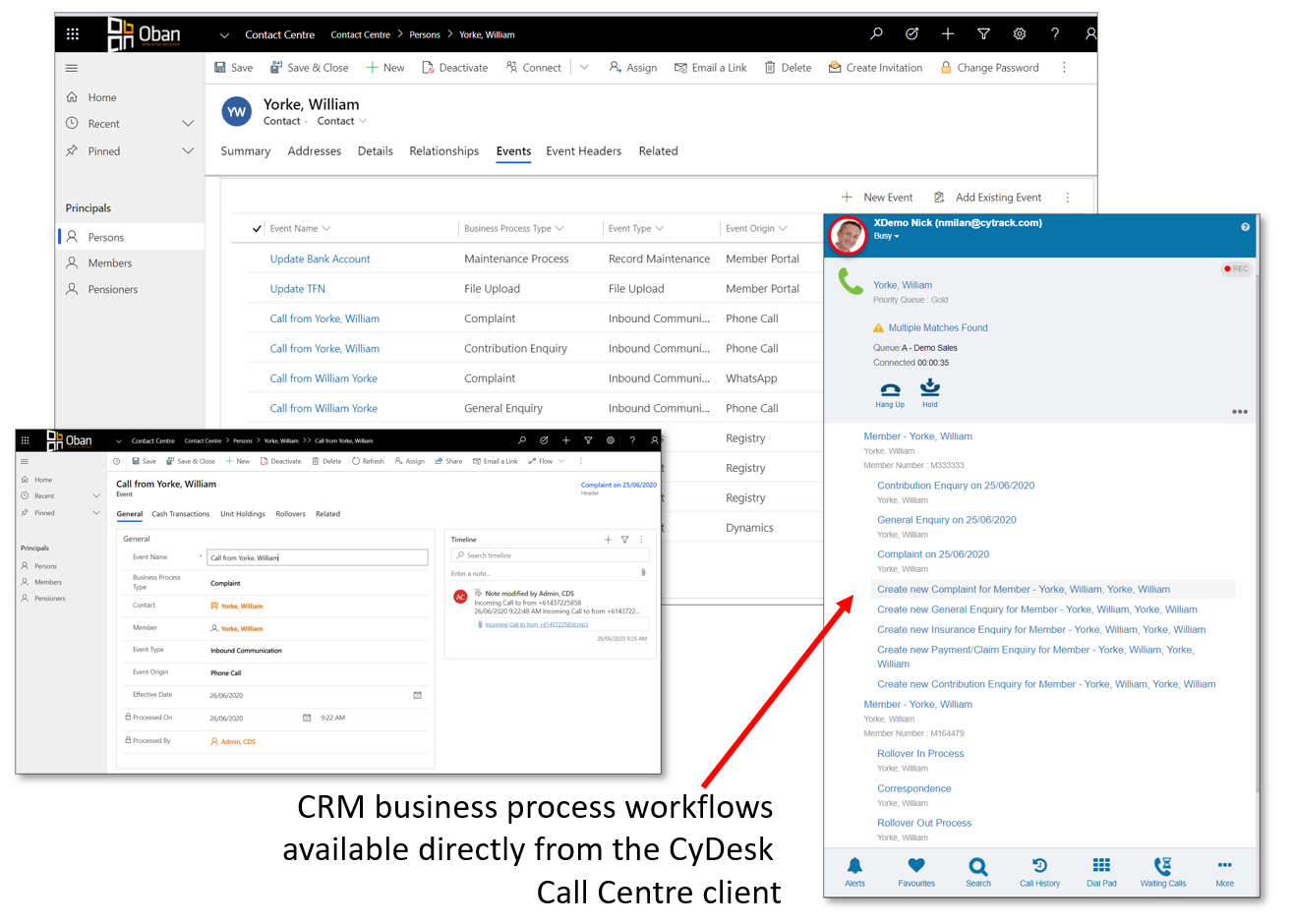1293x924 pixels.
Task: Open Waiting Calls in CyDesk bottom bar
Action: [1163, 871]
